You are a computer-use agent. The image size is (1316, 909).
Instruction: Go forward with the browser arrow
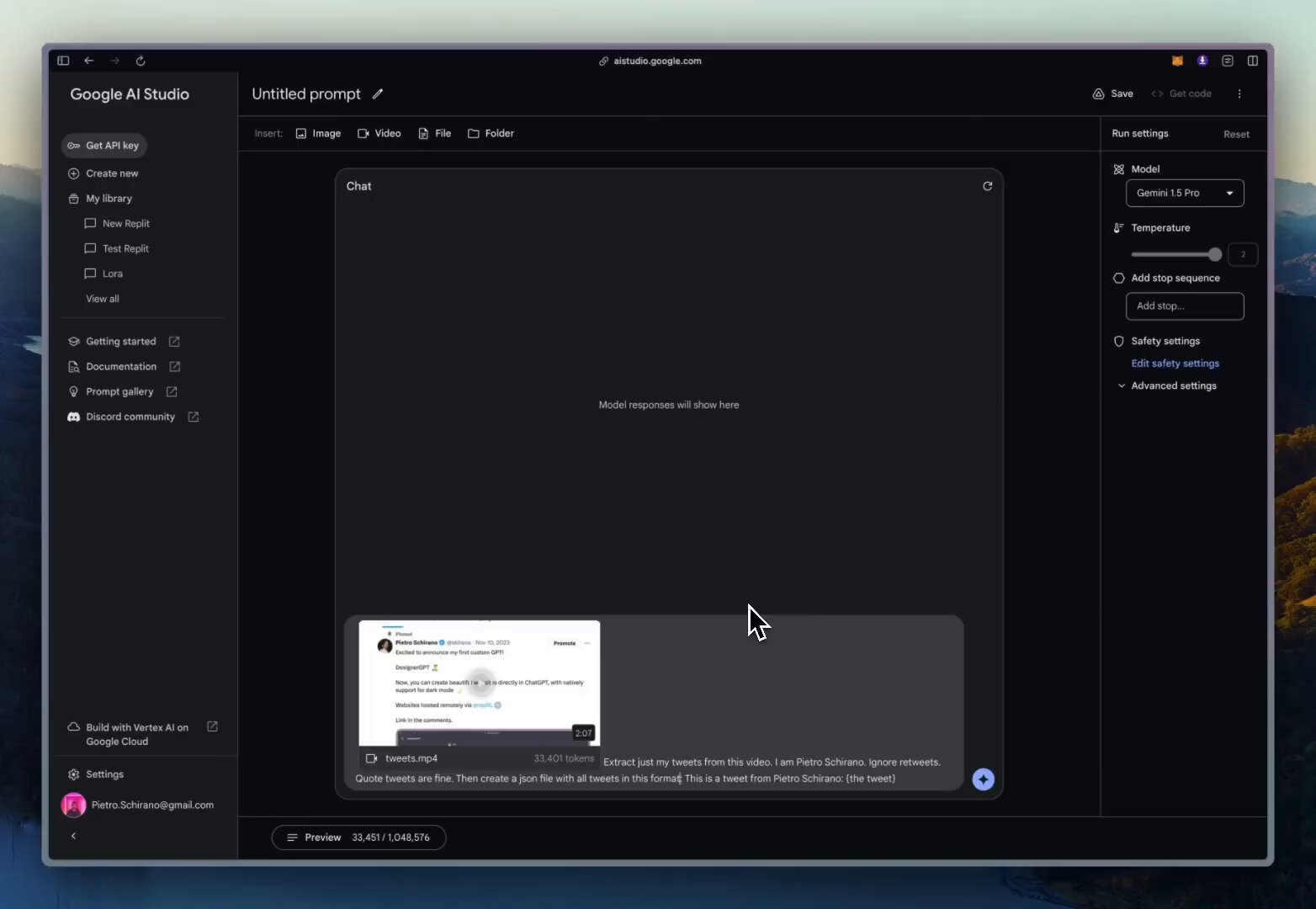[114, 61]
